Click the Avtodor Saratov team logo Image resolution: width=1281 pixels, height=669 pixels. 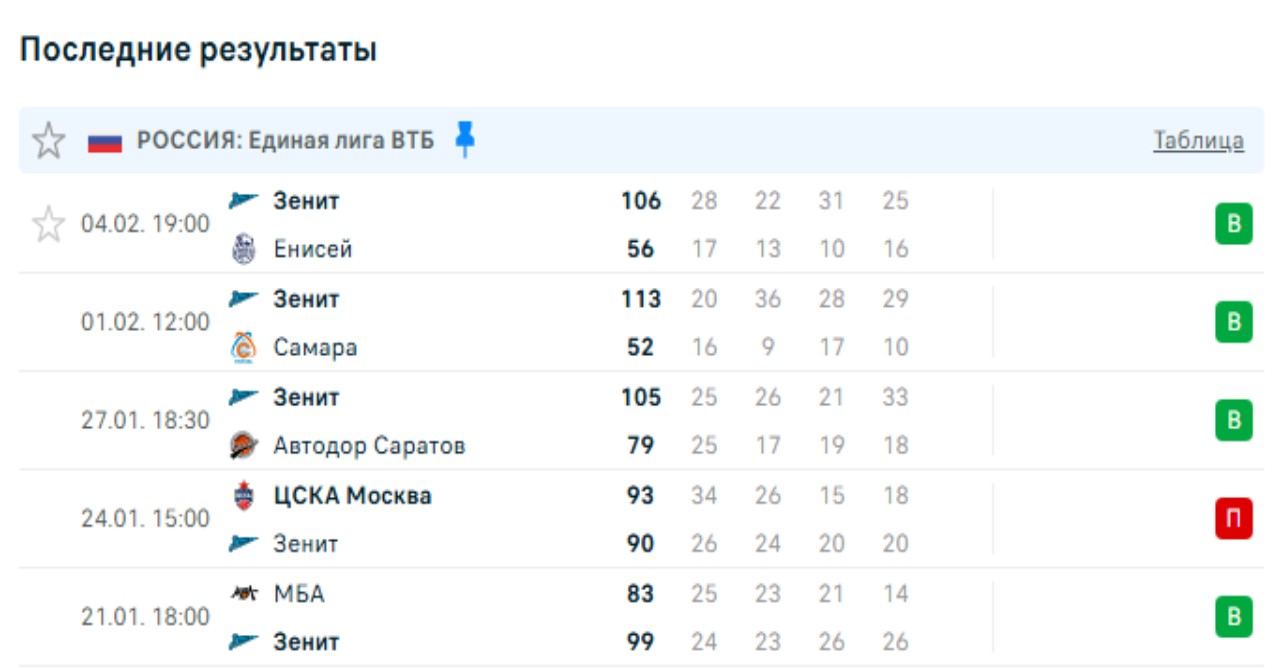[x=243, y=445]
